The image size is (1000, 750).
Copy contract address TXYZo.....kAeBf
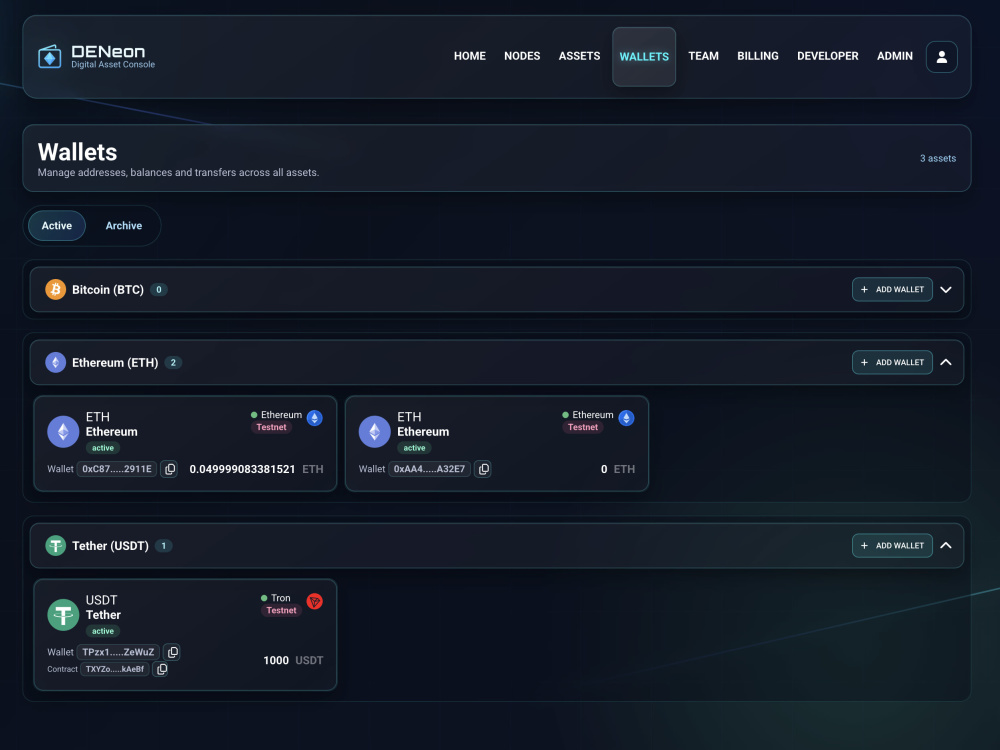click(x=161, y=669)
